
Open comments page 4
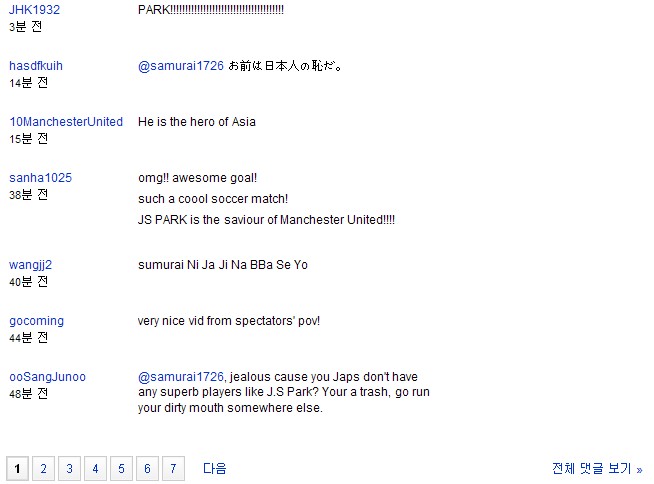96,469
